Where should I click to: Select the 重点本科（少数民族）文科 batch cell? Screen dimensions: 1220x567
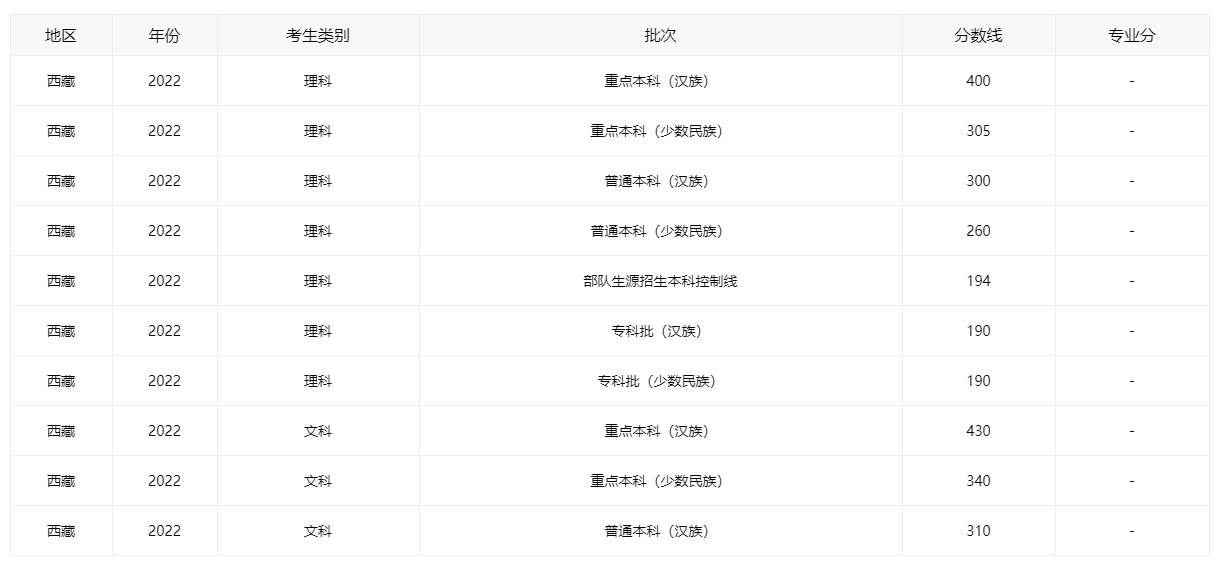(660, 481)
